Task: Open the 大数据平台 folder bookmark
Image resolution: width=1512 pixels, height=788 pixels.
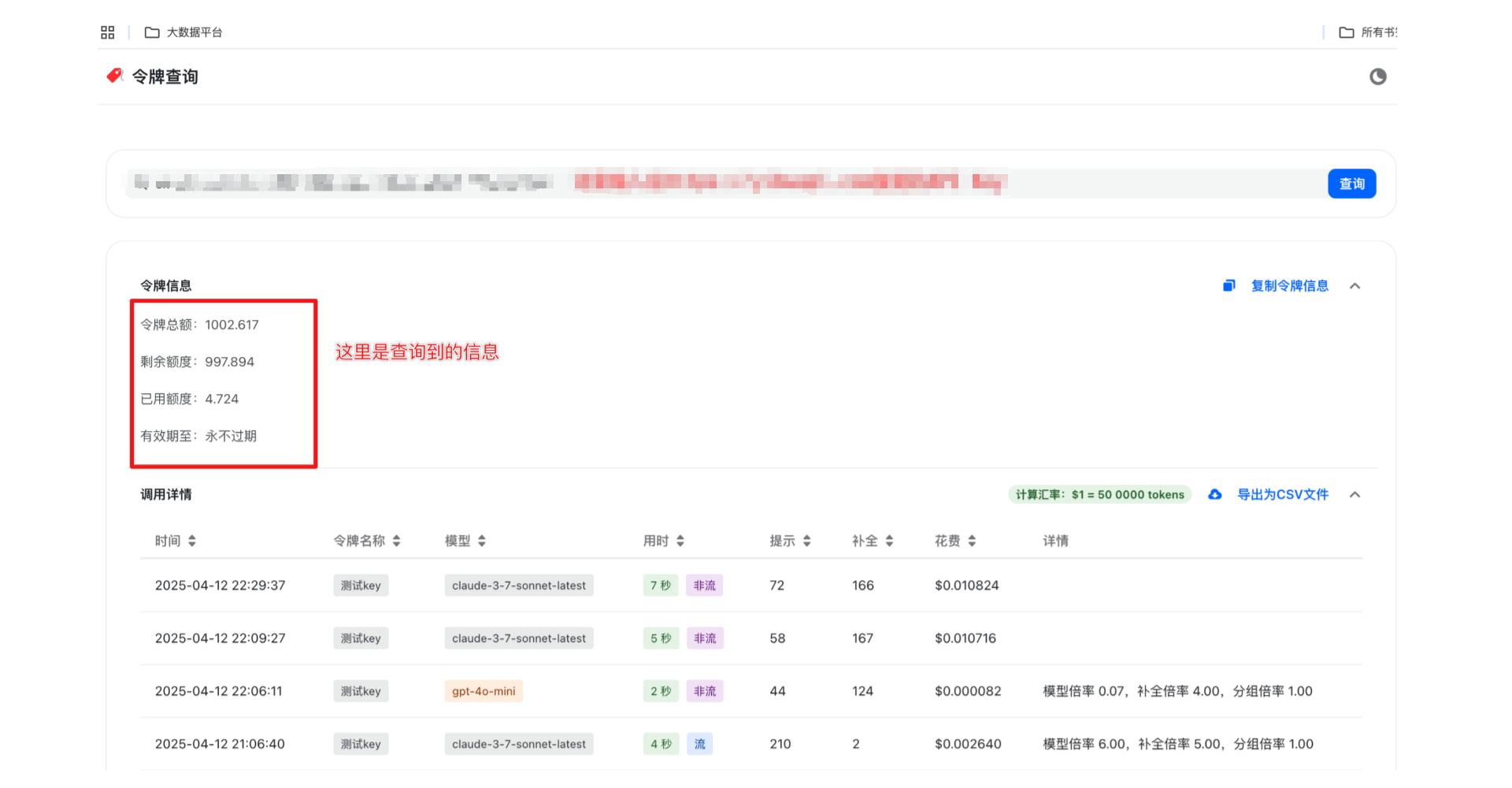Action: (x=183, y=32)
